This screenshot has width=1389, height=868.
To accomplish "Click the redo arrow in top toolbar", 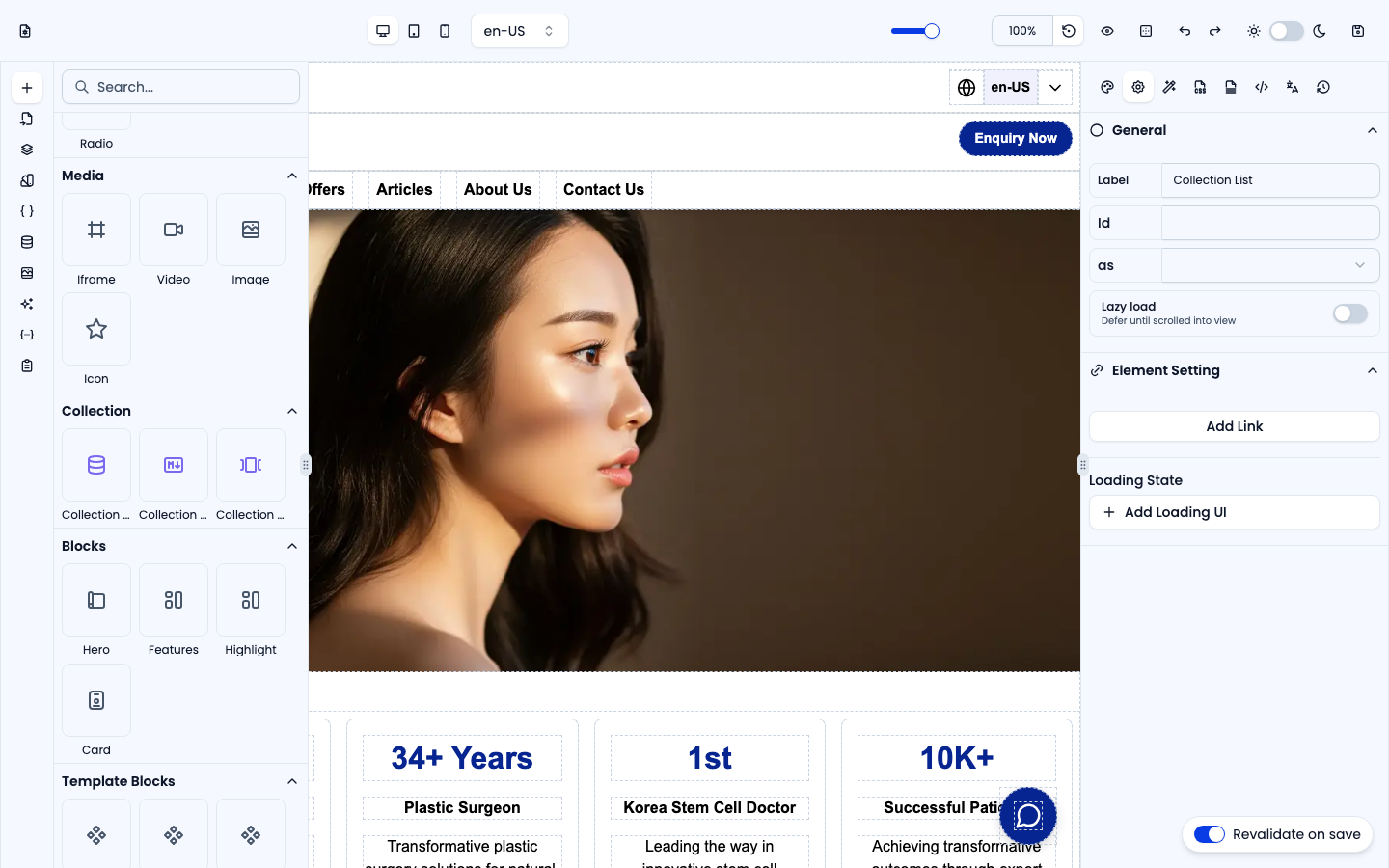I will (1215, 31).
